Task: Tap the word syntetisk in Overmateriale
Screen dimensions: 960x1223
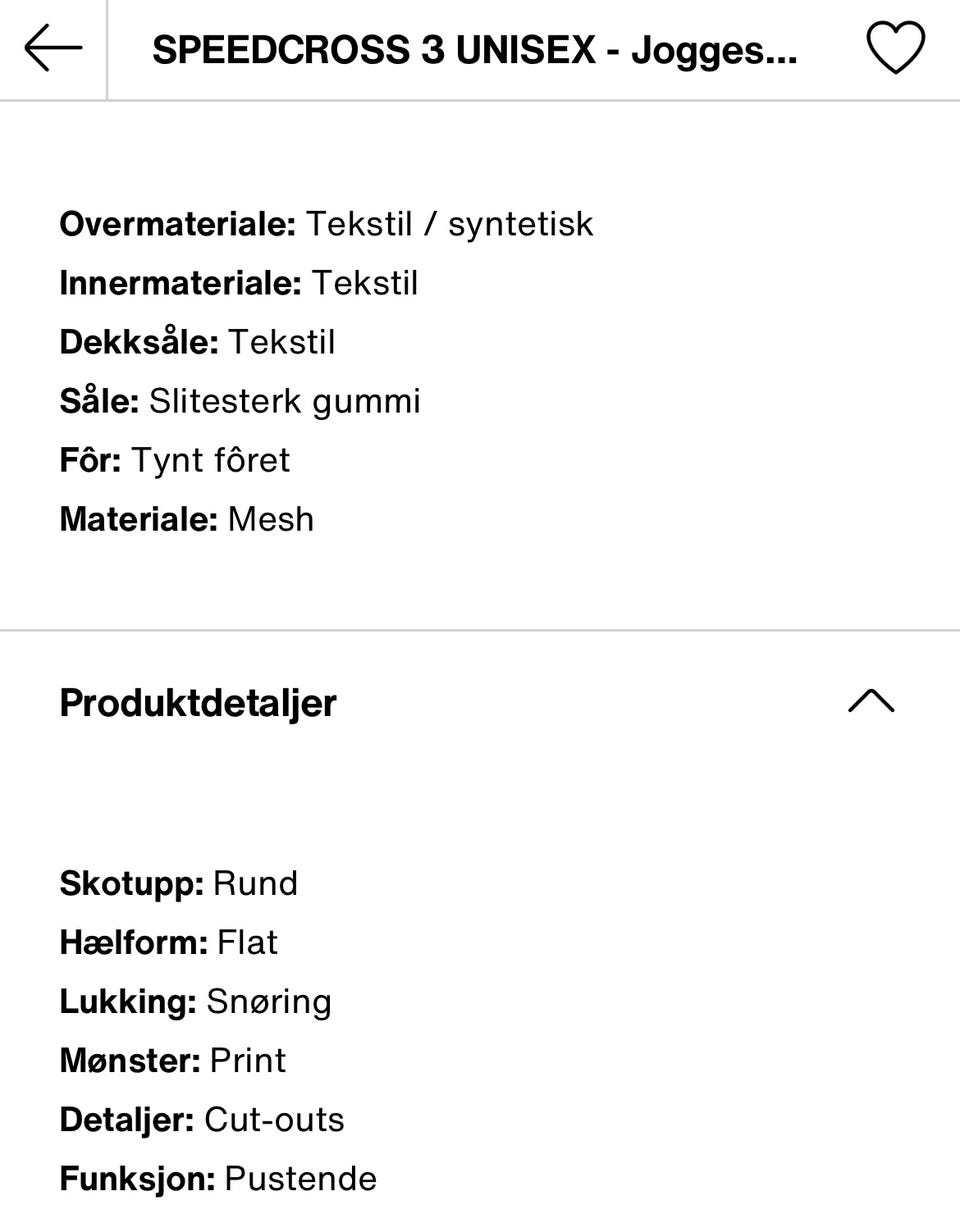Action: tap(520, 224)
